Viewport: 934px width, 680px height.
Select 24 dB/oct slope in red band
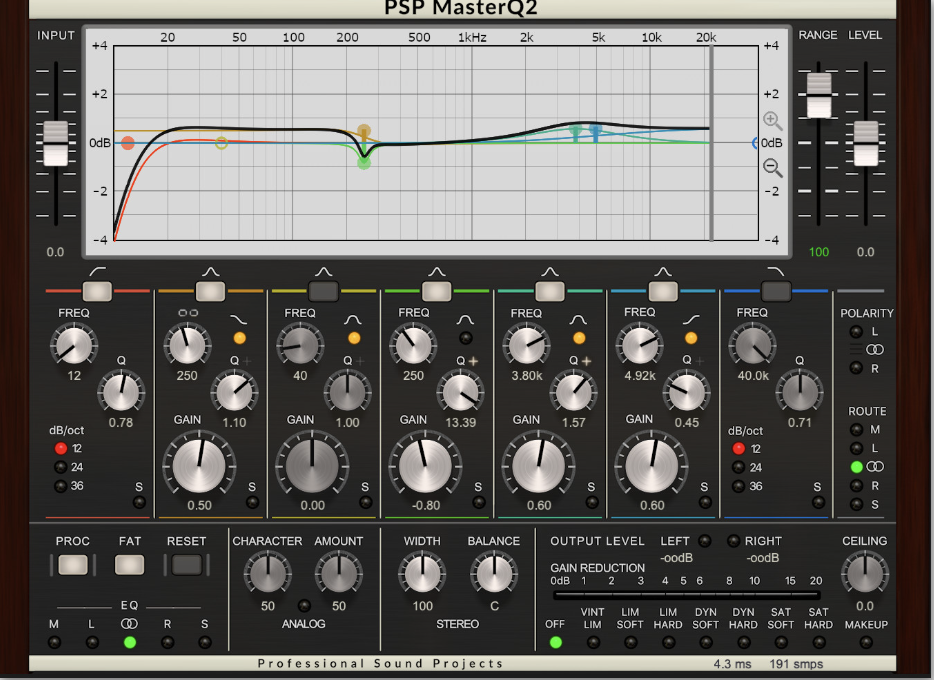tap(60, 467)
